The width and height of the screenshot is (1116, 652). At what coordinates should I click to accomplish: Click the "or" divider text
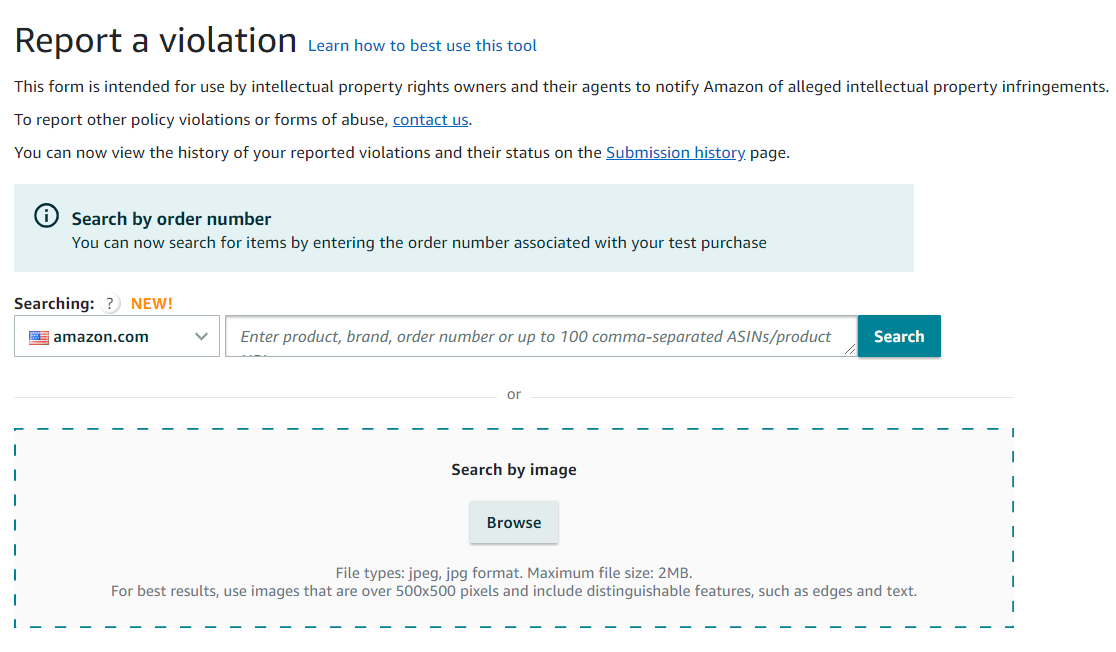tap(514, 394)
